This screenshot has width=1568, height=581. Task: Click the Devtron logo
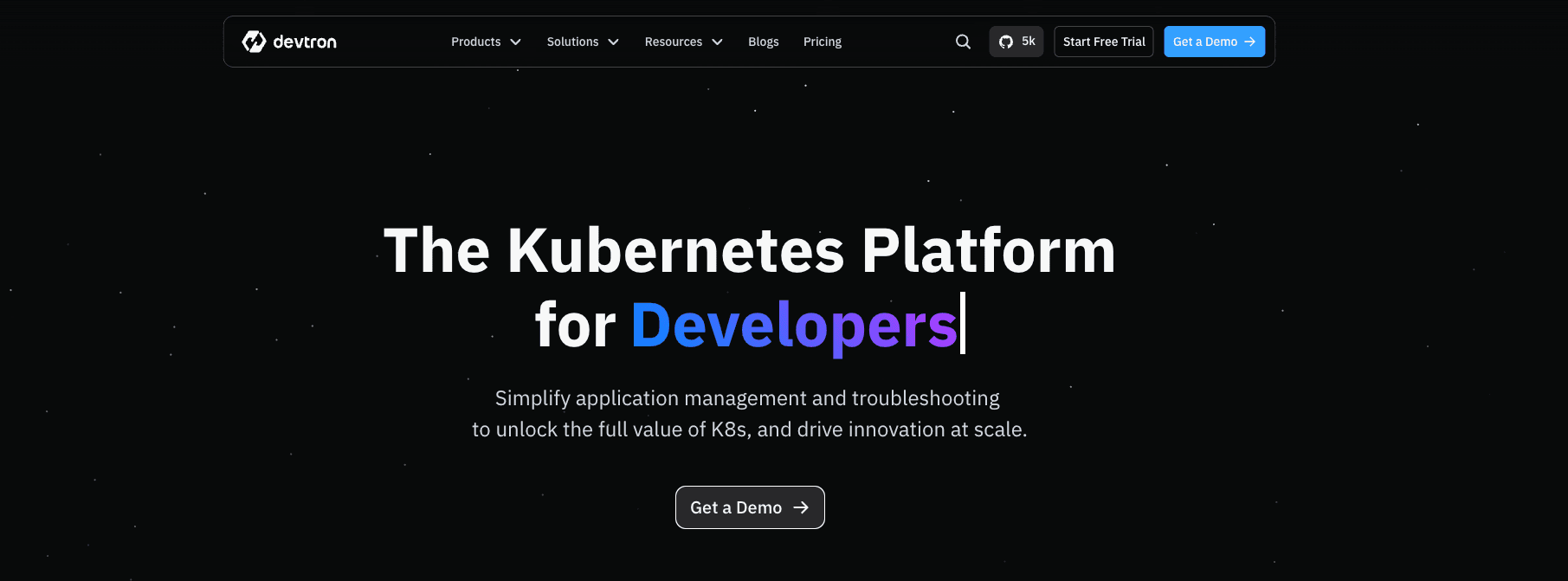289,42
